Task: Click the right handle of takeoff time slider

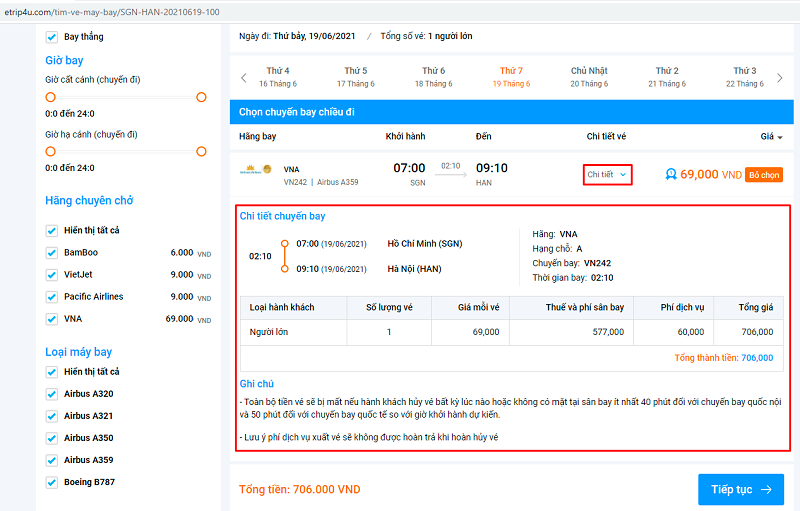Action: 202,97
